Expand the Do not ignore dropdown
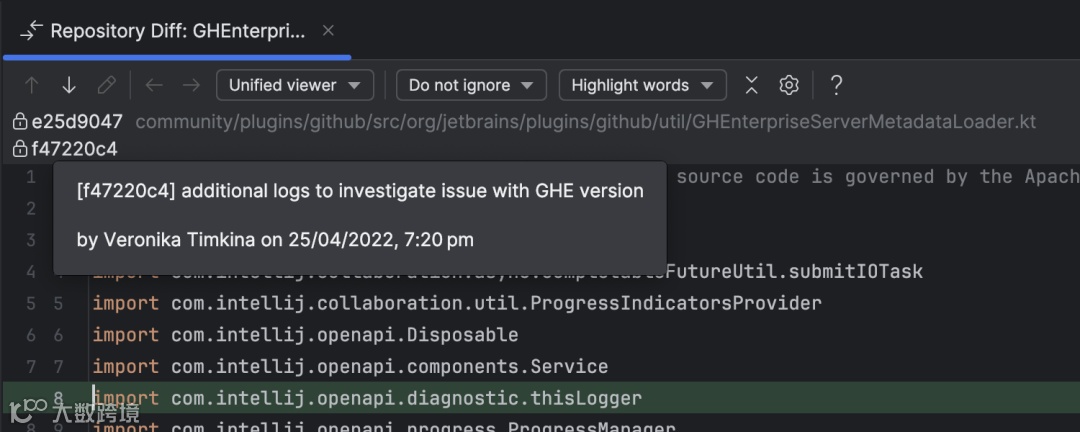Image resolution: width=1080 pixels, height=432 pixels. 471,85
